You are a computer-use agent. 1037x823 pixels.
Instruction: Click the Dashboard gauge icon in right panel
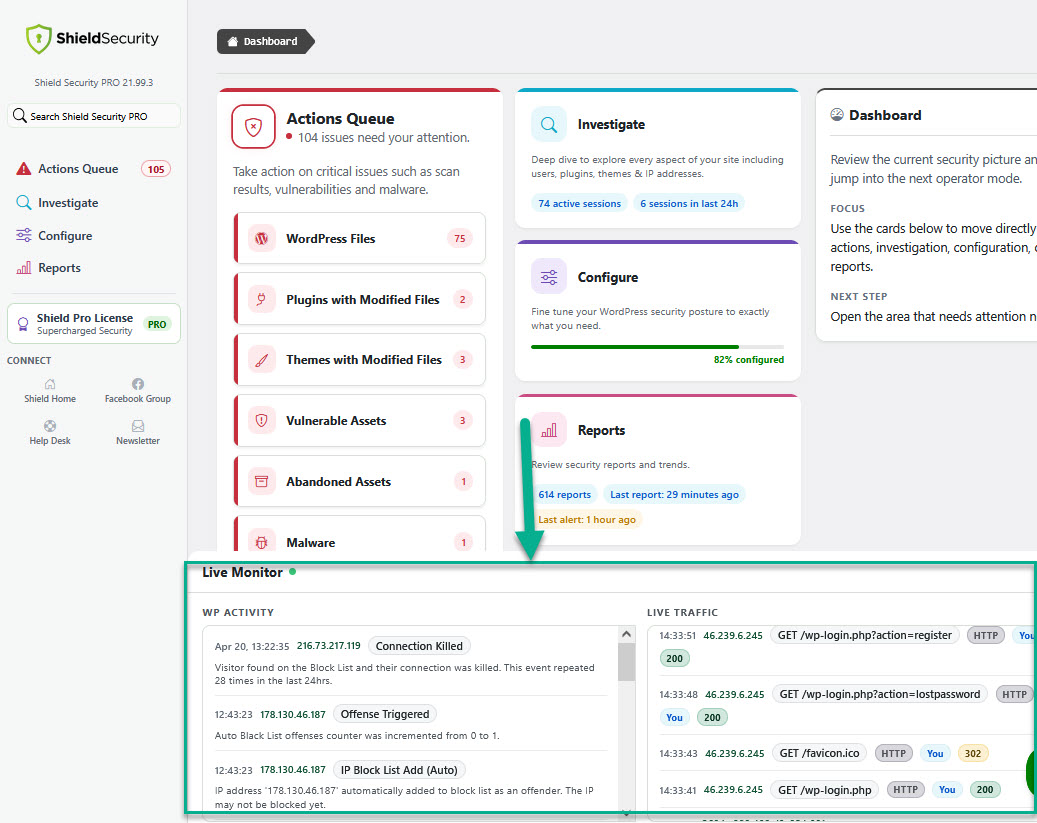coord(837,114)
